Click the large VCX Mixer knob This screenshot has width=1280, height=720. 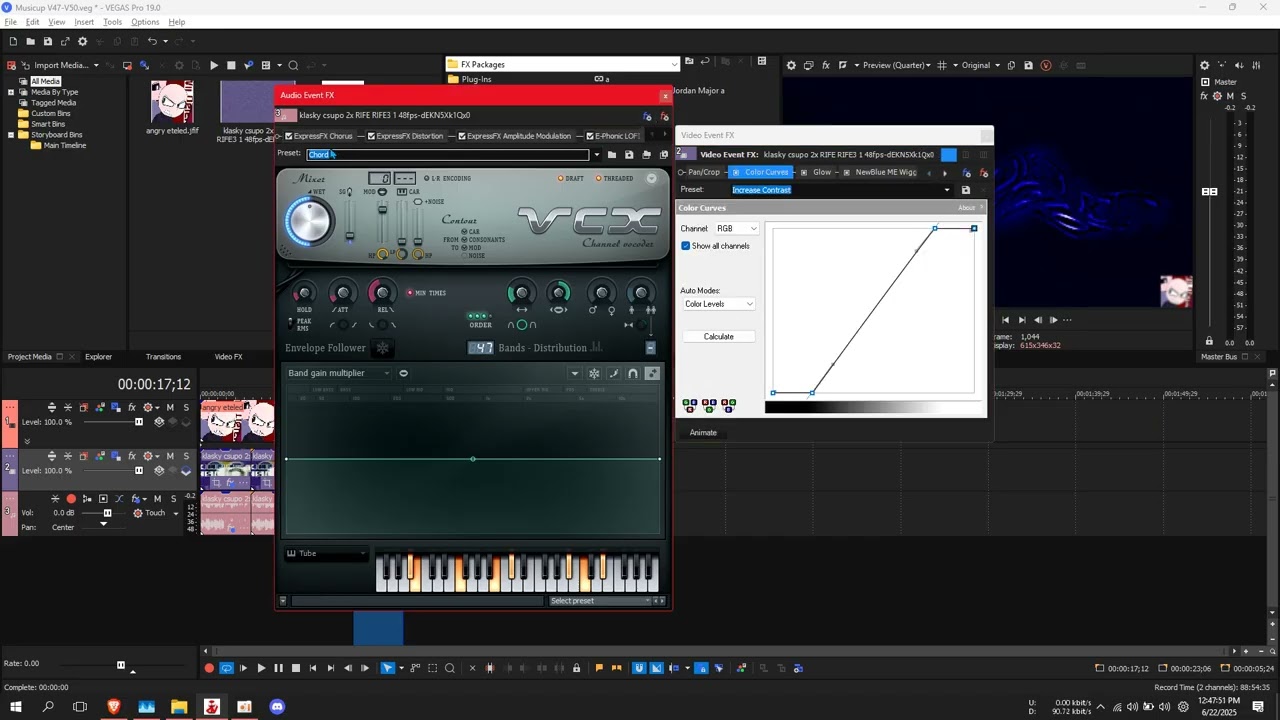coord(310,222)
